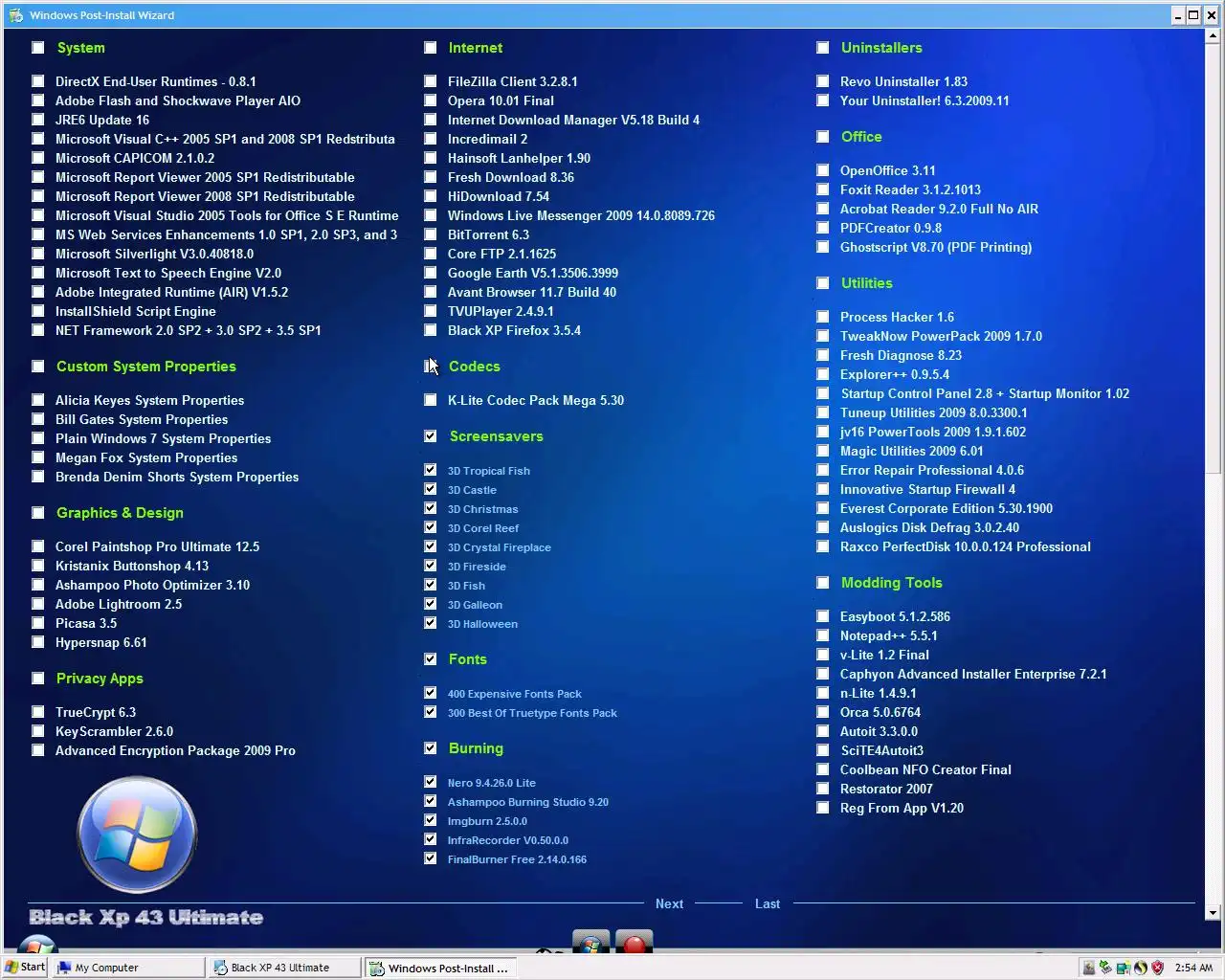Enable Restorator 2007 checkbox

pos(823,789)
